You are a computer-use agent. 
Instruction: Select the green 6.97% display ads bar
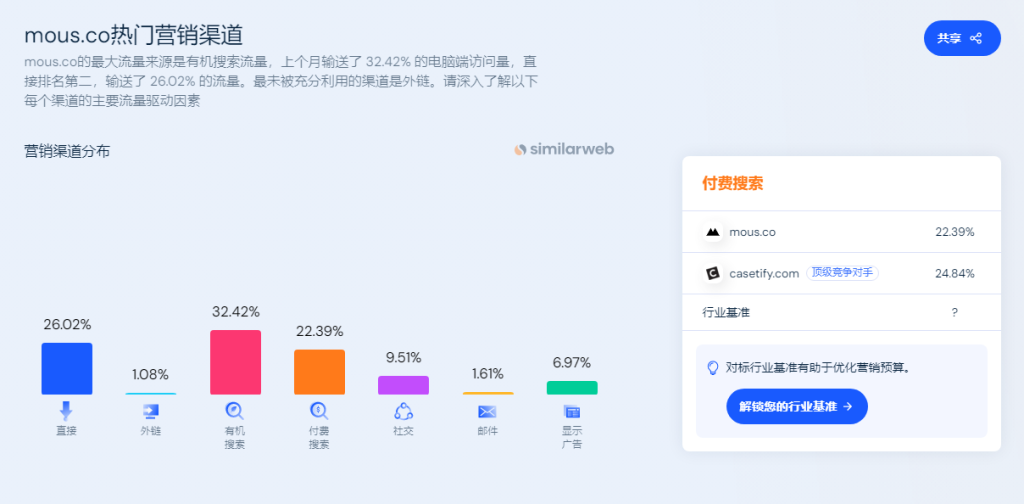click(x=572, y=388)
